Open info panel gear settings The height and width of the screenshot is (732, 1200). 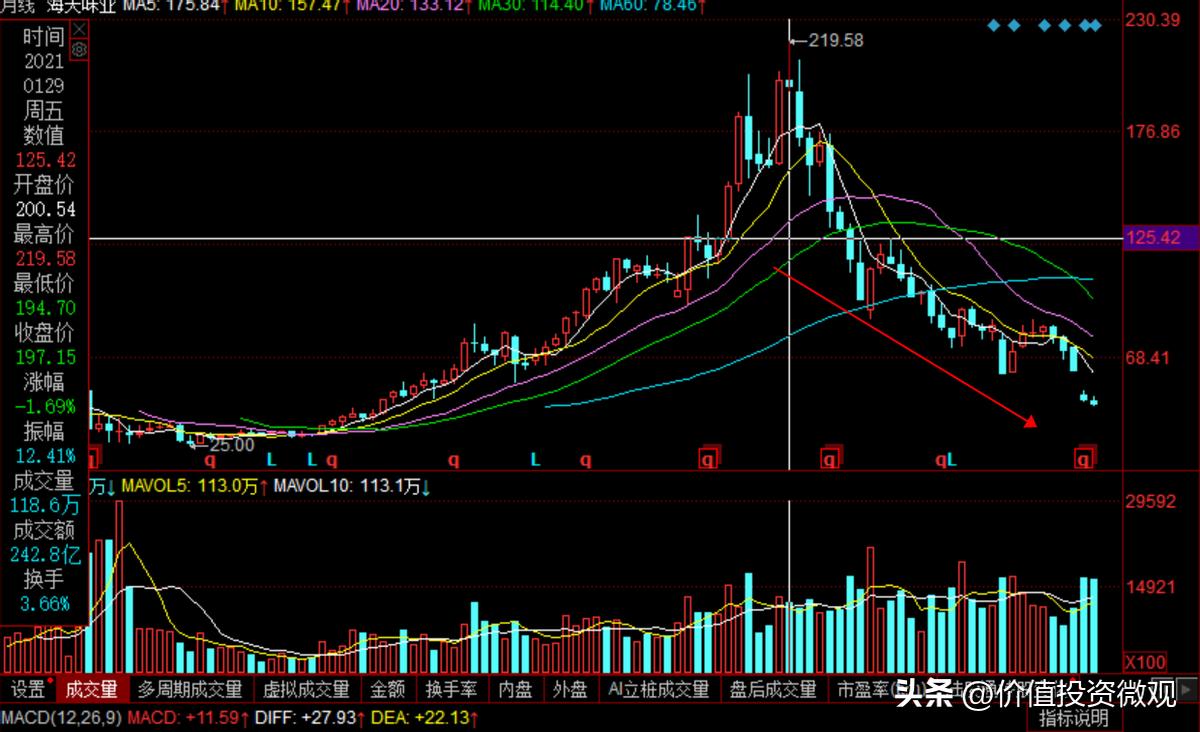(80, 48)
